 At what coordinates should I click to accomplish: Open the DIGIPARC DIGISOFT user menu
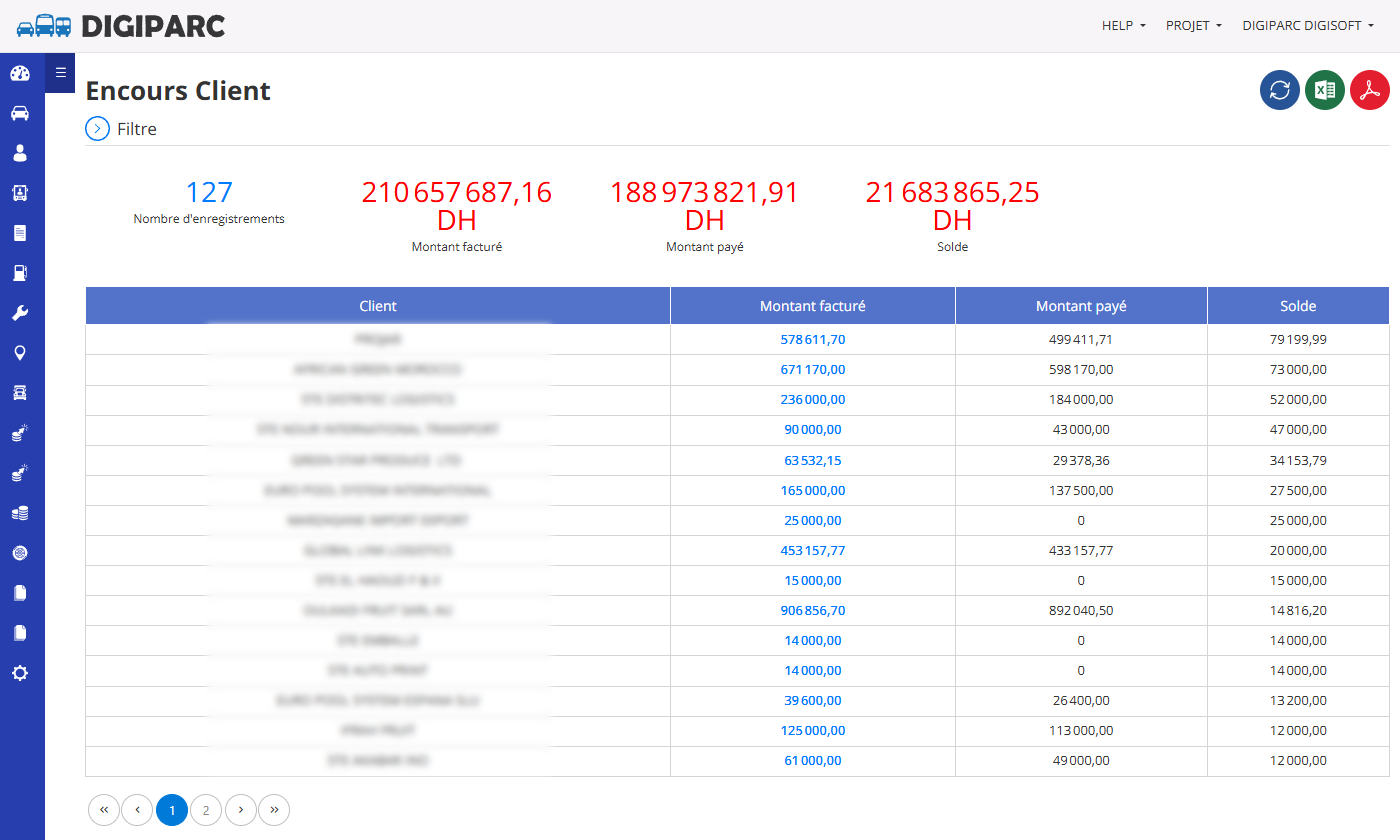coord(1308,26)
